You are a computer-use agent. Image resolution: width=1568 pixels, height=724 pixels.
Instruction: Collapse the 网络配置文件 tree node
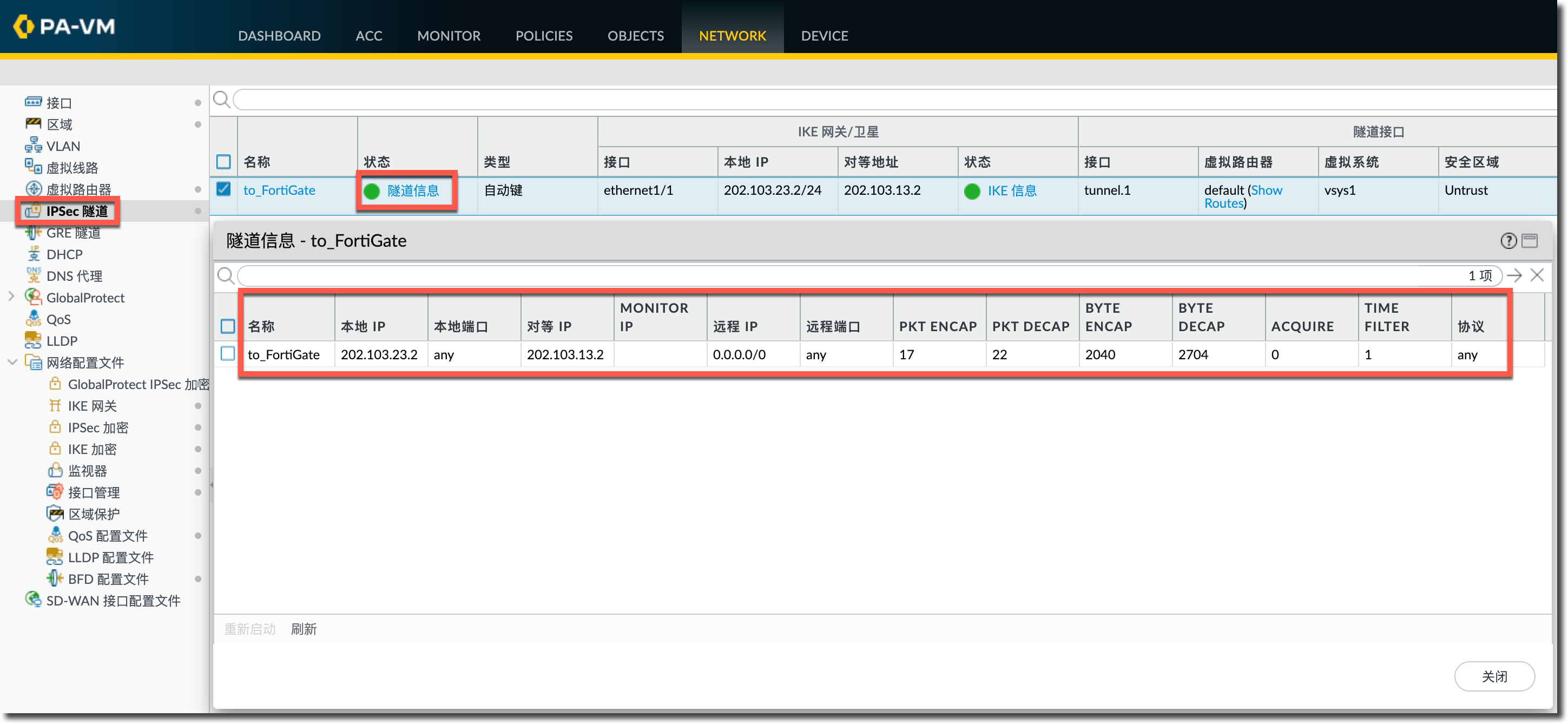11,361
